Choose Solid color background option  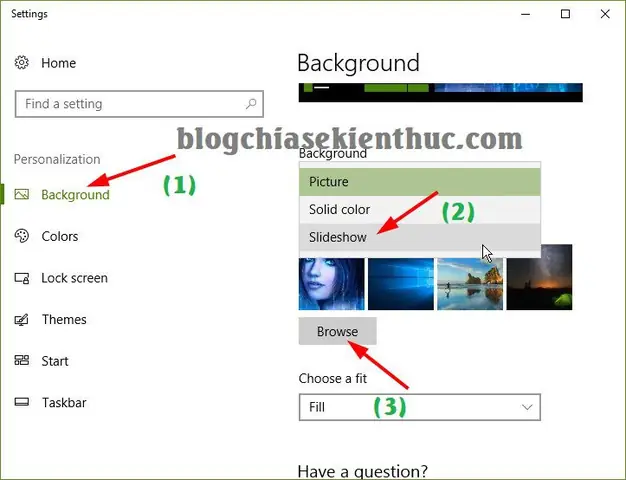pyautogui.click(x=420, y=210)
